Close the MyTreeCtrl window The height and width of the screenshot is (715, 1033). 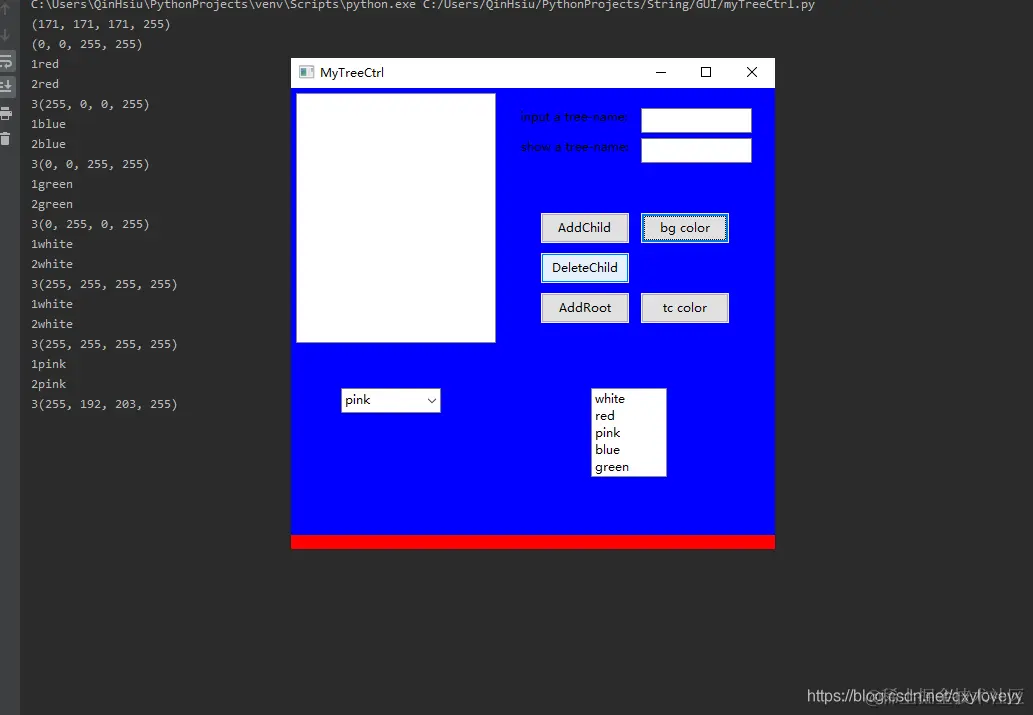pos(752,72)
